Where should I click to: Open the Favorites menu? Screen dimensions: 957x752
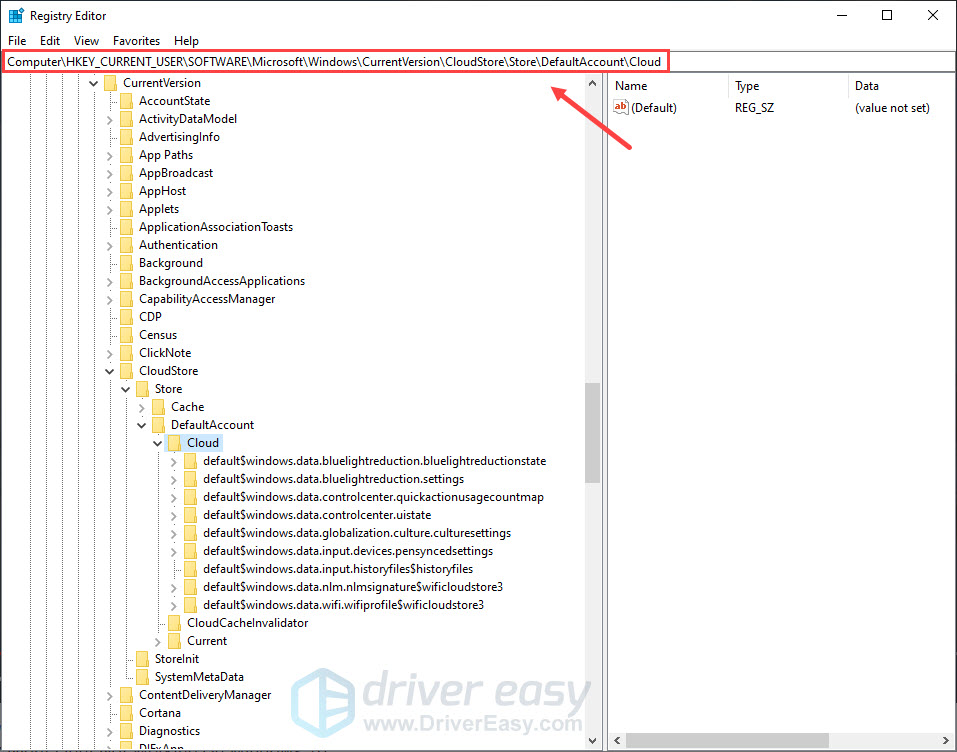point(136,41)
